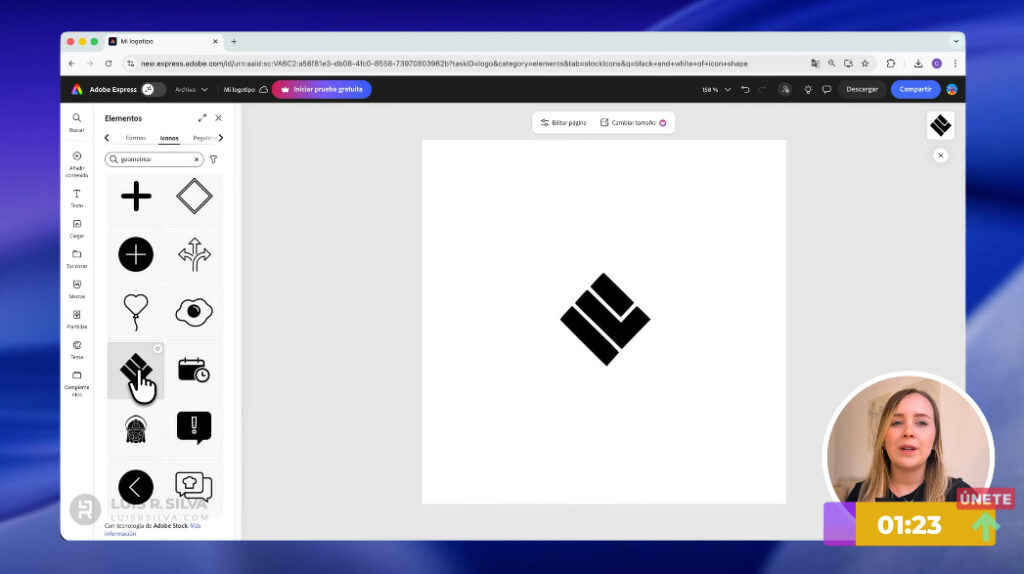
Task: Open browser downloads icon
Action: pyautogui.click(x=918, y=63)
